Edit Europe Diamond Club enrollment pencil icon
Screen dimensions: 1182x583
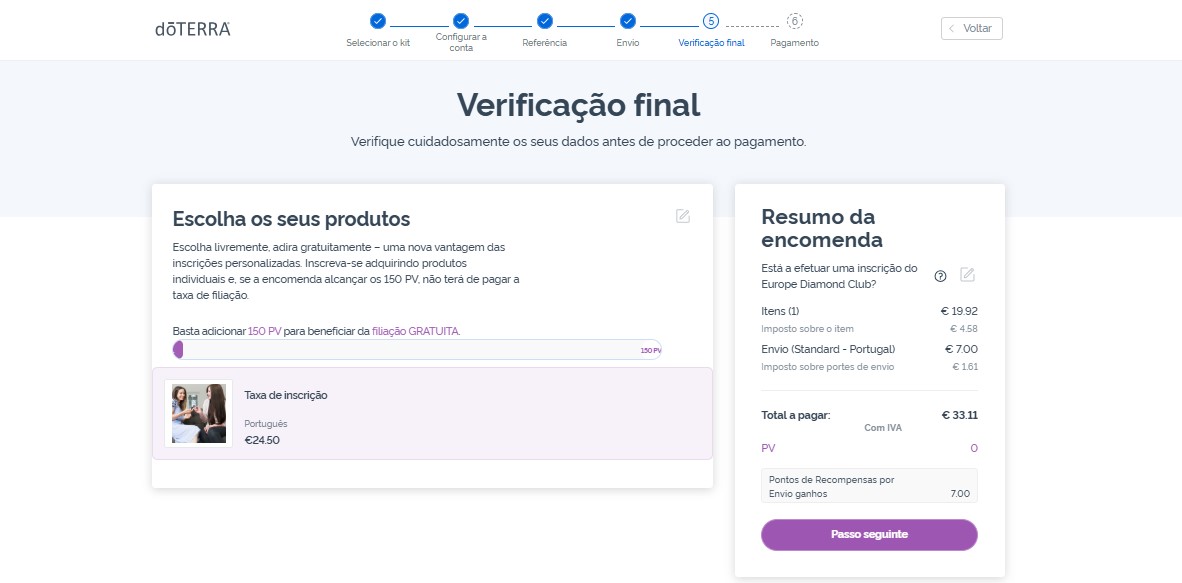point(968,275)
